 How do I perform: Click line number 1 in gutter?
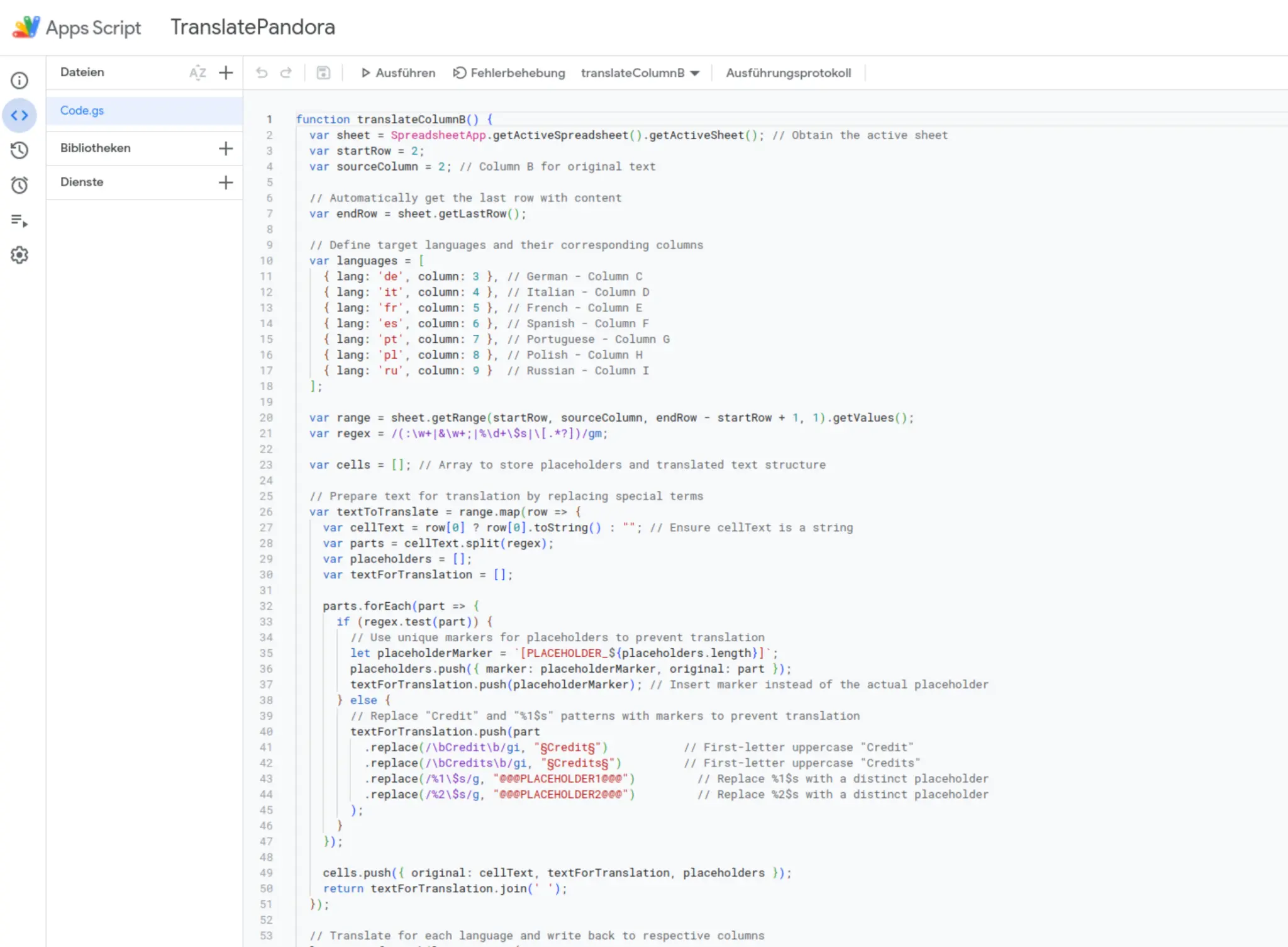(269, 120)
